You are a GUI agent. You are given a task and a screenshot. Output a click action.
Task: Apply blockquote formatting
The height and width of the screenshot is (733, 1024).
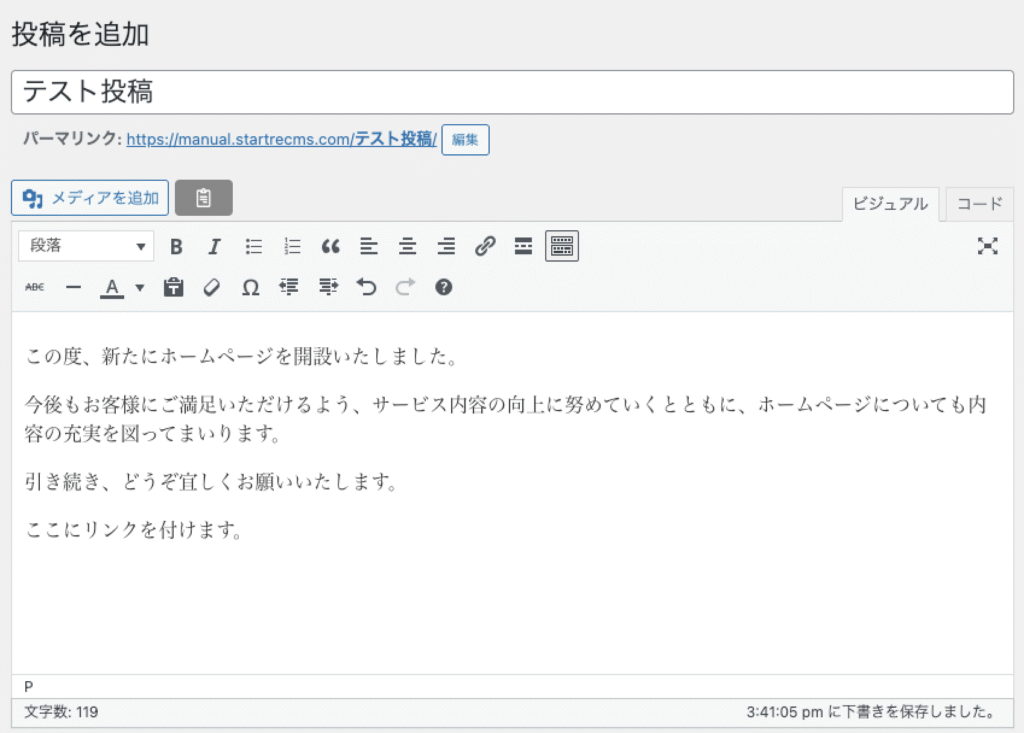(x=331, y=247)
